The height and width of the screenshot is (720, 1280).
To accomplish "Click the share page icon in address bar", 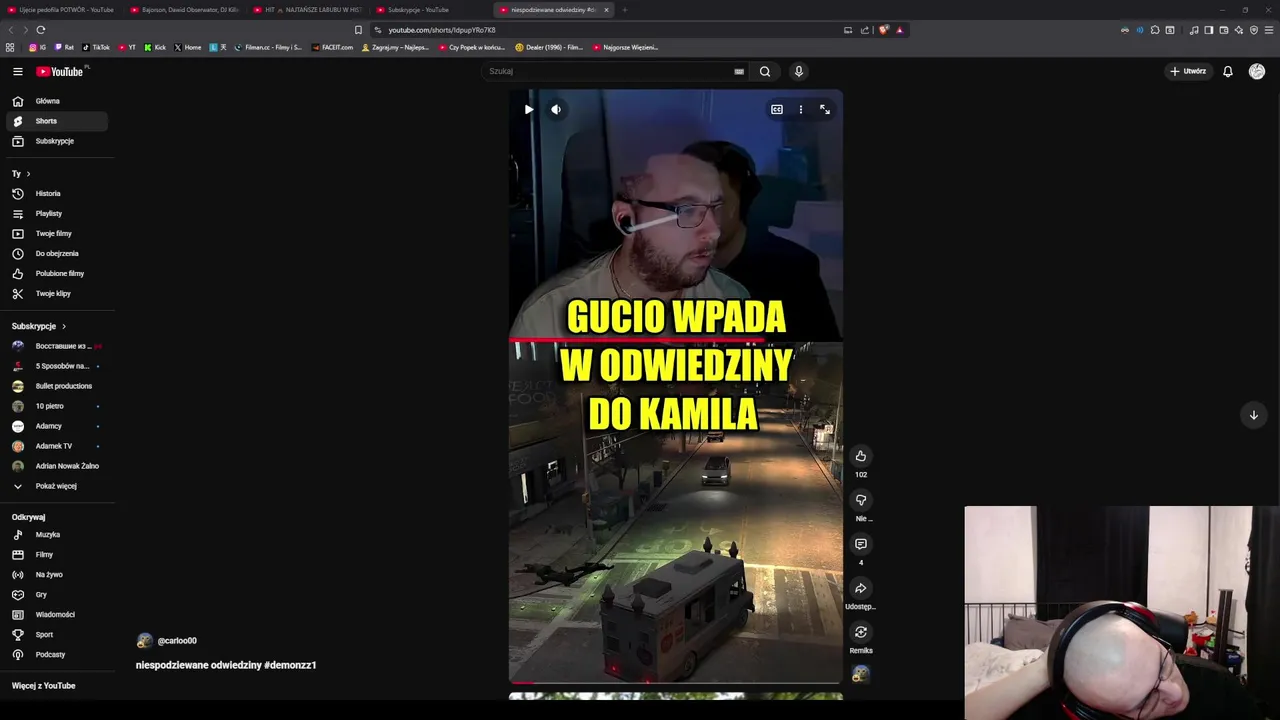I will point(865,30).
